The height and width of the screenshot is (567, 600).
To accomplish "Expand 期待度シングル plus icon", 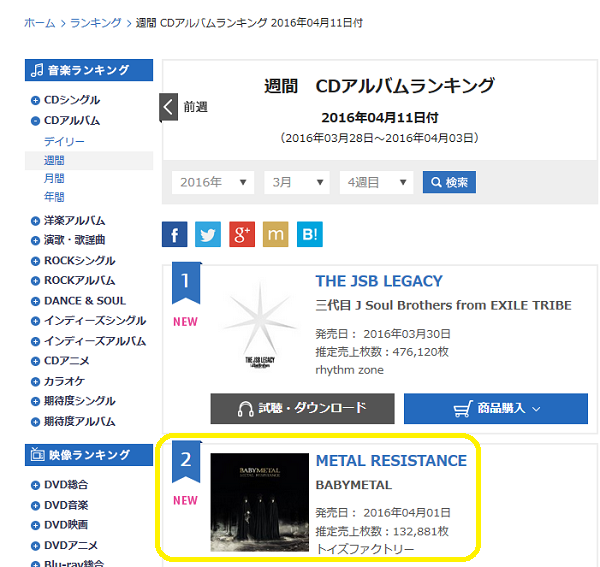I will (x=35, y=401).
